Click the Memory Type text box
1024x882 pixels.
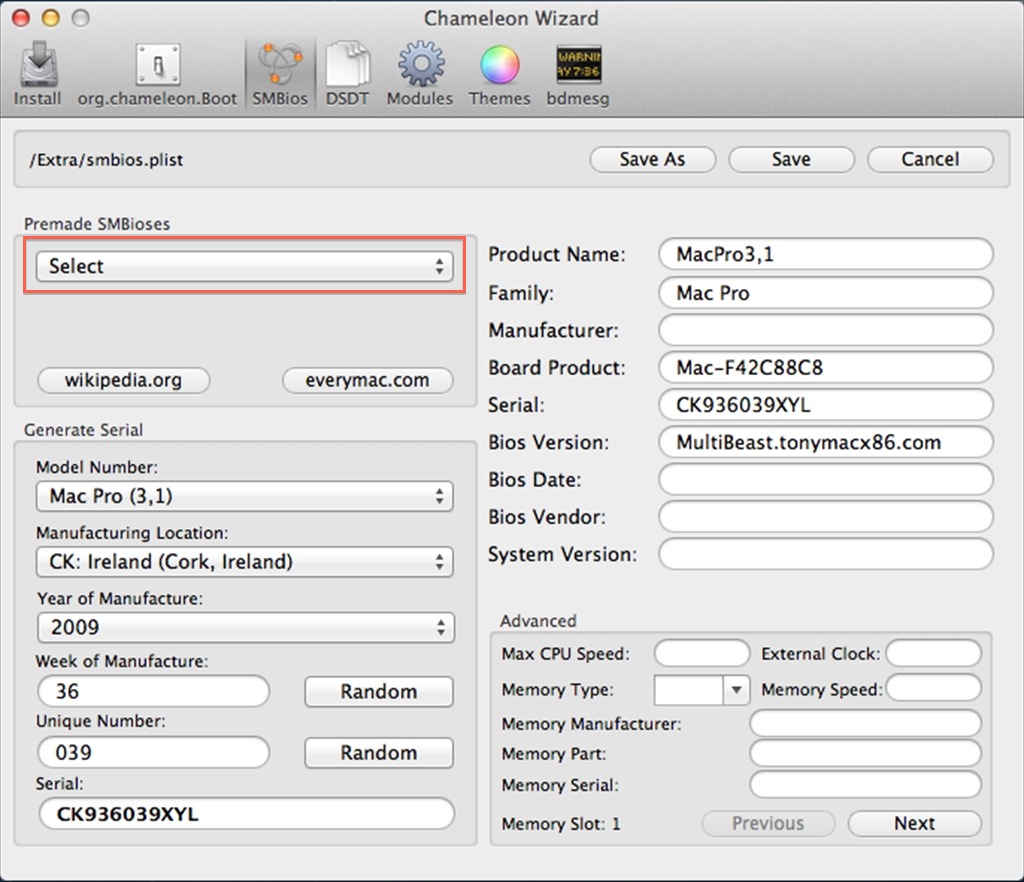[689, 689]
